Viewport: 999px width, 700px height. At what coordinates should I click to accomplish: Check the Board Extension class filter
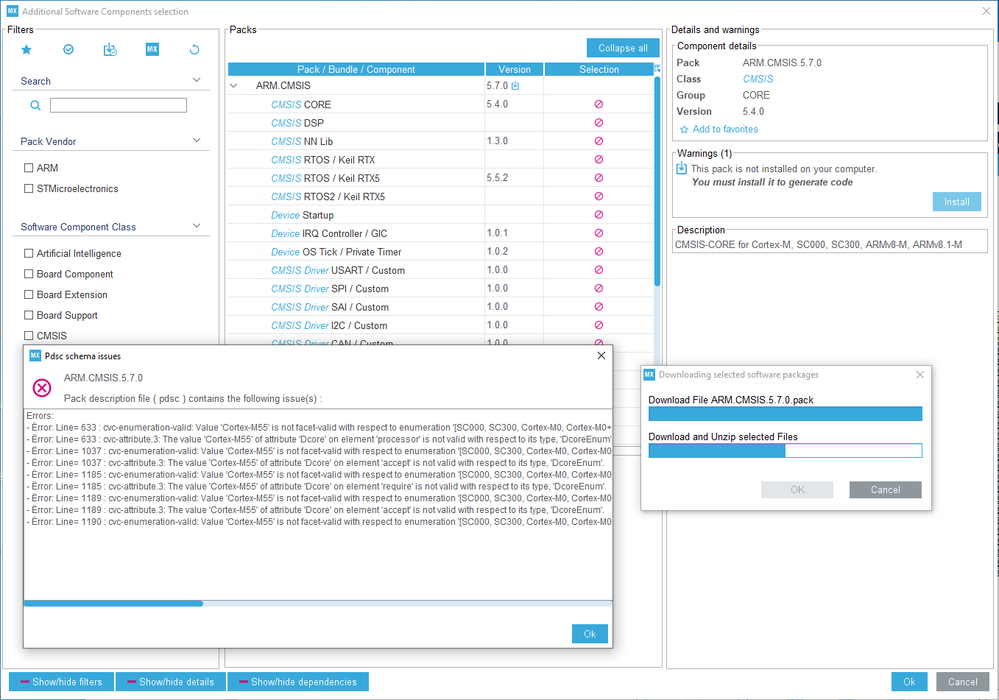[x=29, y=294]
